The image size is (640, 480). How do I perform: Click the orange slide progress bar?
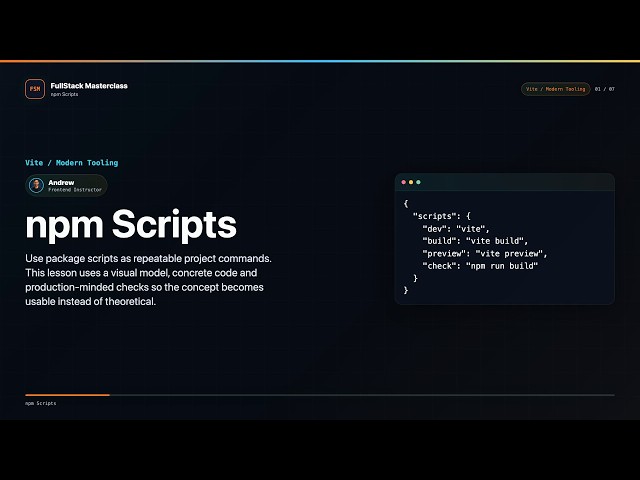click(x=67, y=395)
